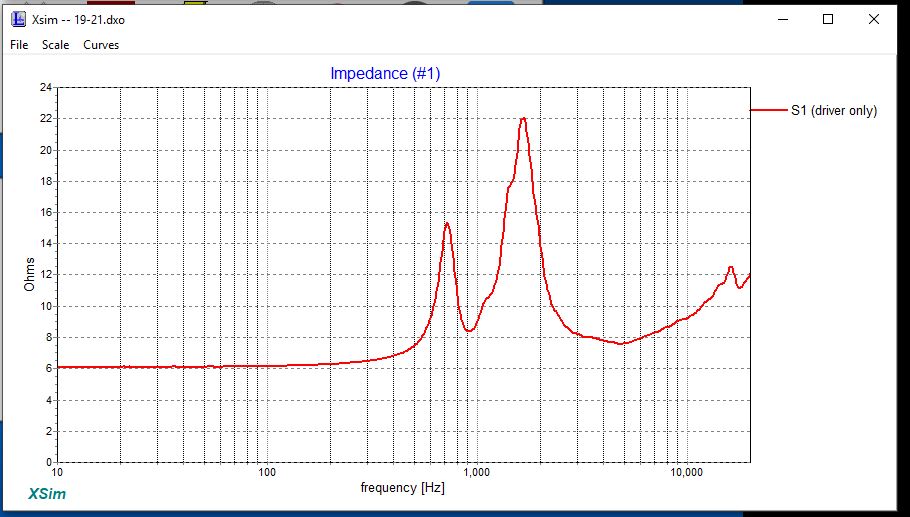Open the Curves menu
This screenshot has width=910, height=517.
[x=101, y=45]
